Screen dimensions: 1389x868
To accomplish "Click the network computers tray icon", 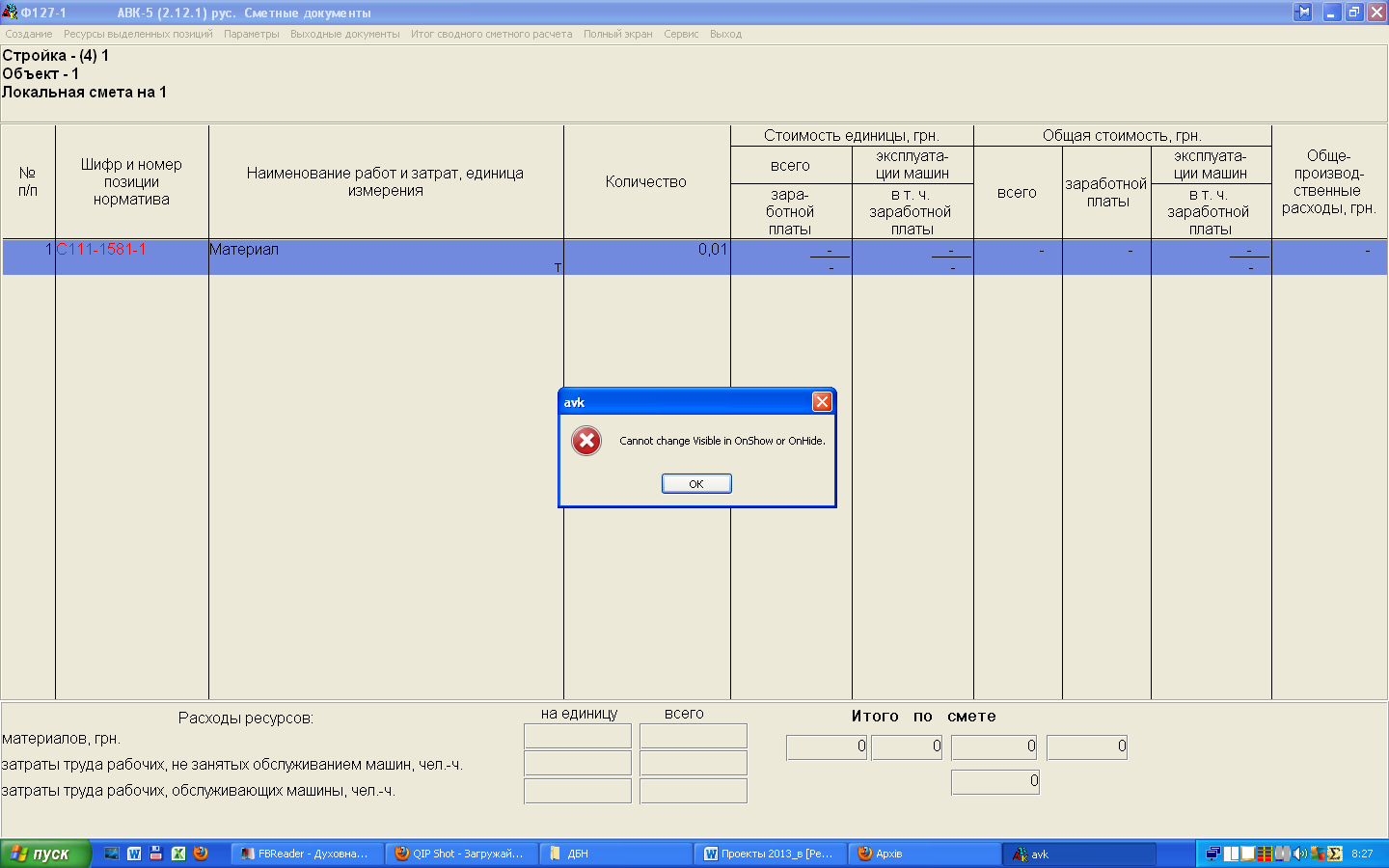I will click(1213, 854).
